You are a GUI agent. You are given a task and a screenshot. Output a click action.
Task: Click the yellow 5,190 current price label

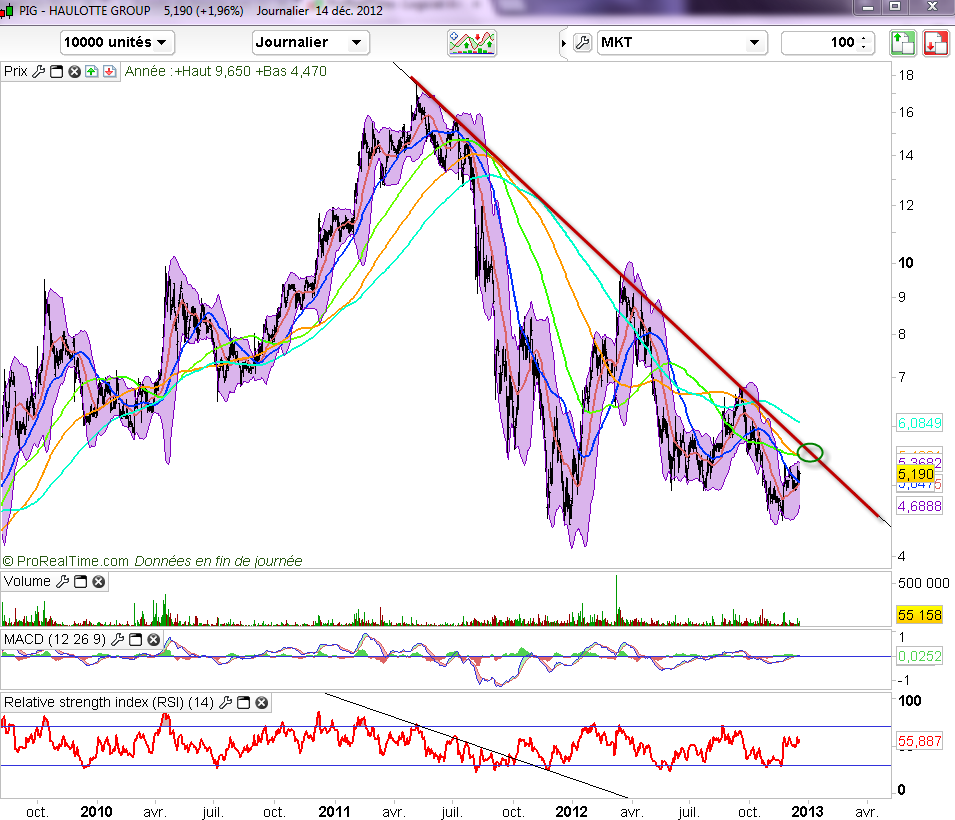coord(916,474)
